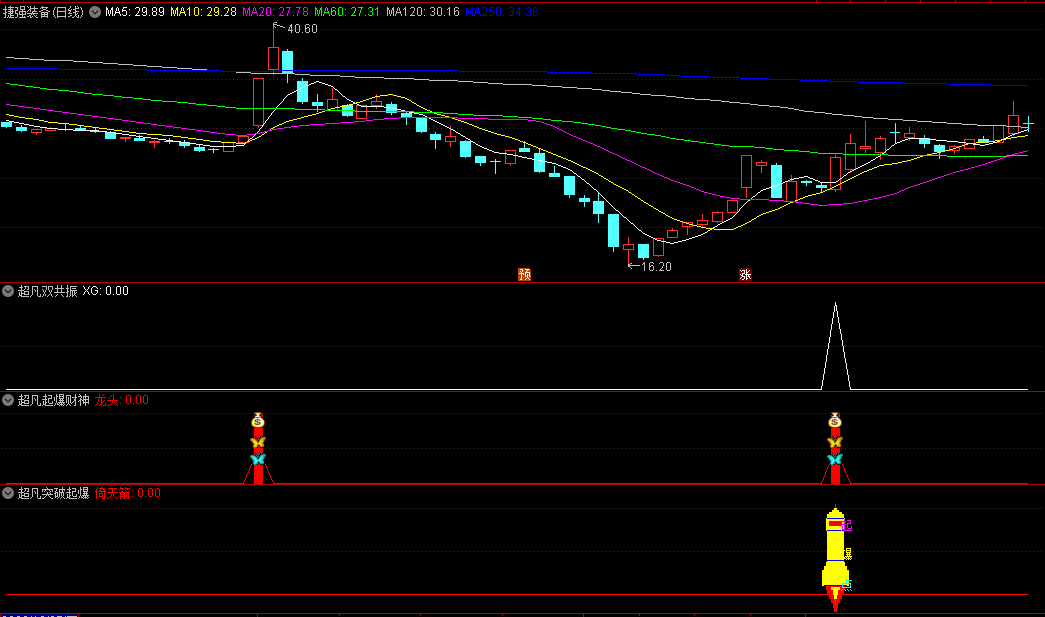Select the MA10: 29.28 label
This screenshot has width=1045, height=617.
pos(203,12)
